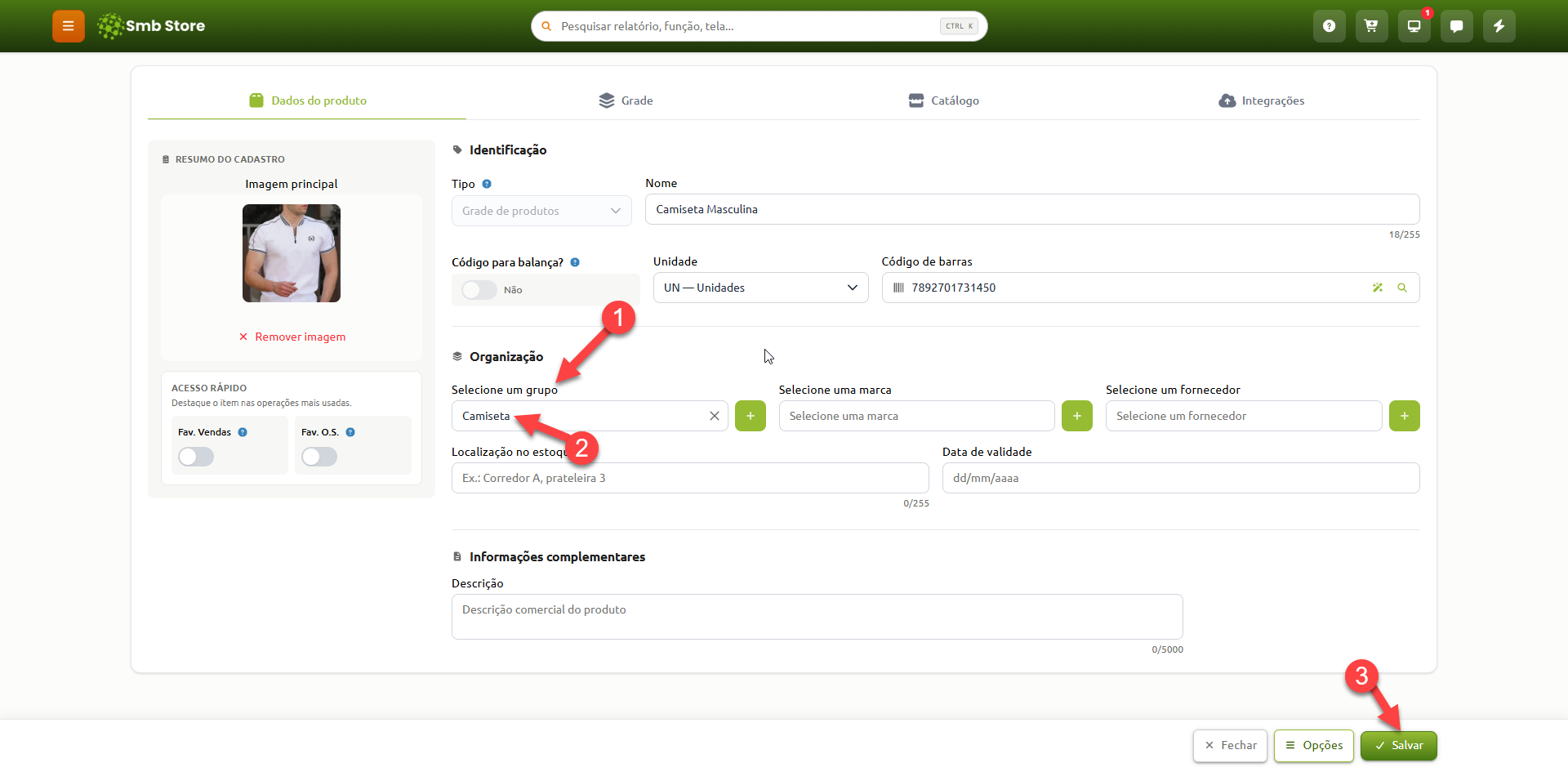Click the Fav. Vendas info icon
Screen dimensions: 1568x772
(243, 432)
